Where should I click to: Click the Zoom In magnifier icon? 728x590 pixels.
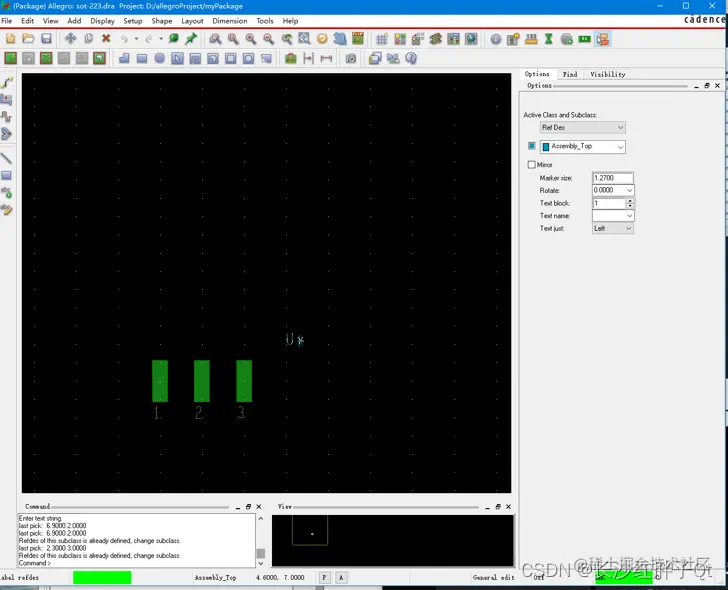pos(251,39)
